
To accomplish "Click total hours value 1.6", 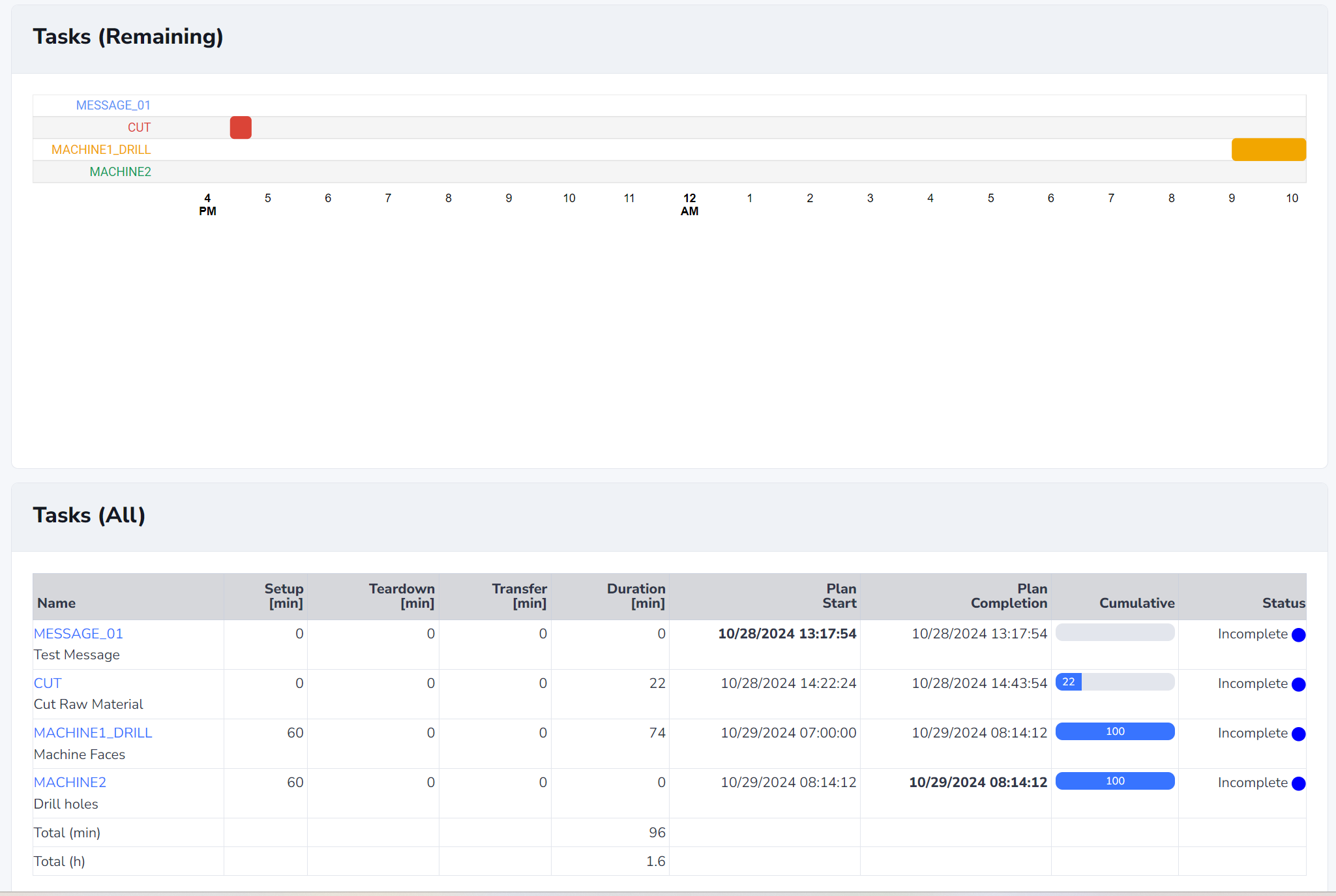I will (656, 861).
